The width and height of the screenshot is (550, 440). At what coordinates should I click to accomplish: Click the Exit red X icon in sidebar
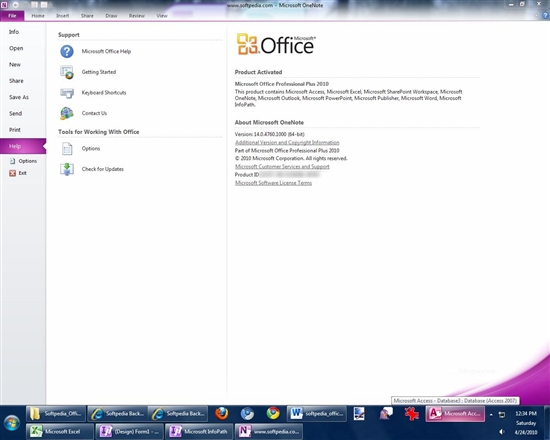pos(13,173)
